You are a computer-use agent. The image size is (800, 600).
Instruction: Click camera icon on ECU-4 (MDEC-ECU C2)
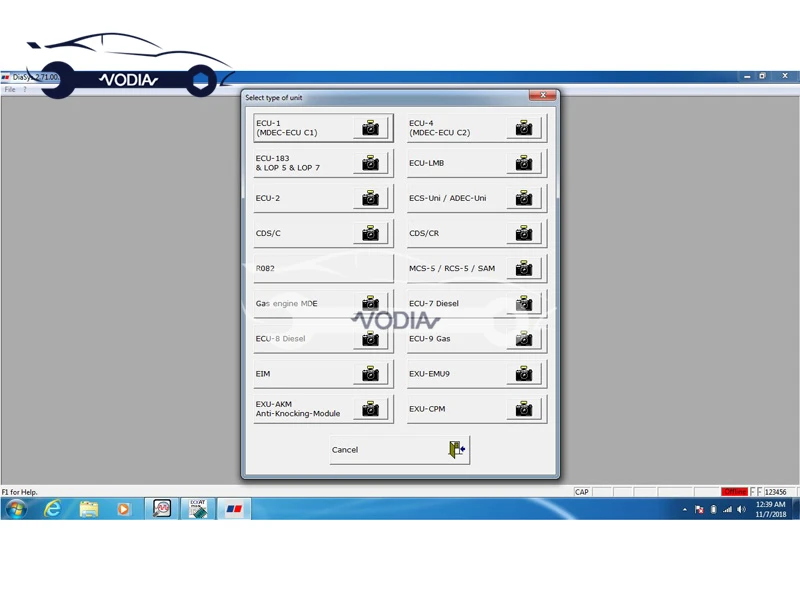[x=524, y=128]
